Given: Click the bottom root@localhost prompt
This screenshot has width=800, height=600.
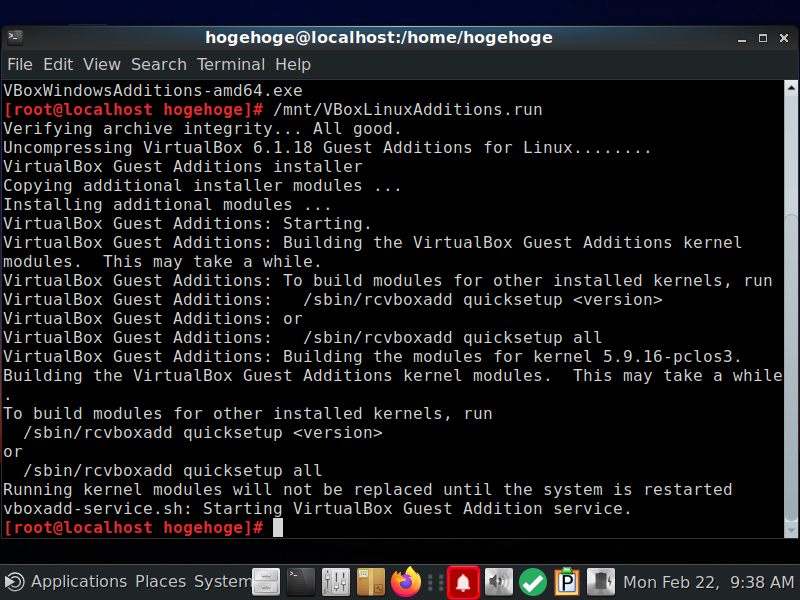Looking at the screenshot, I should click(x=134, y=528).
